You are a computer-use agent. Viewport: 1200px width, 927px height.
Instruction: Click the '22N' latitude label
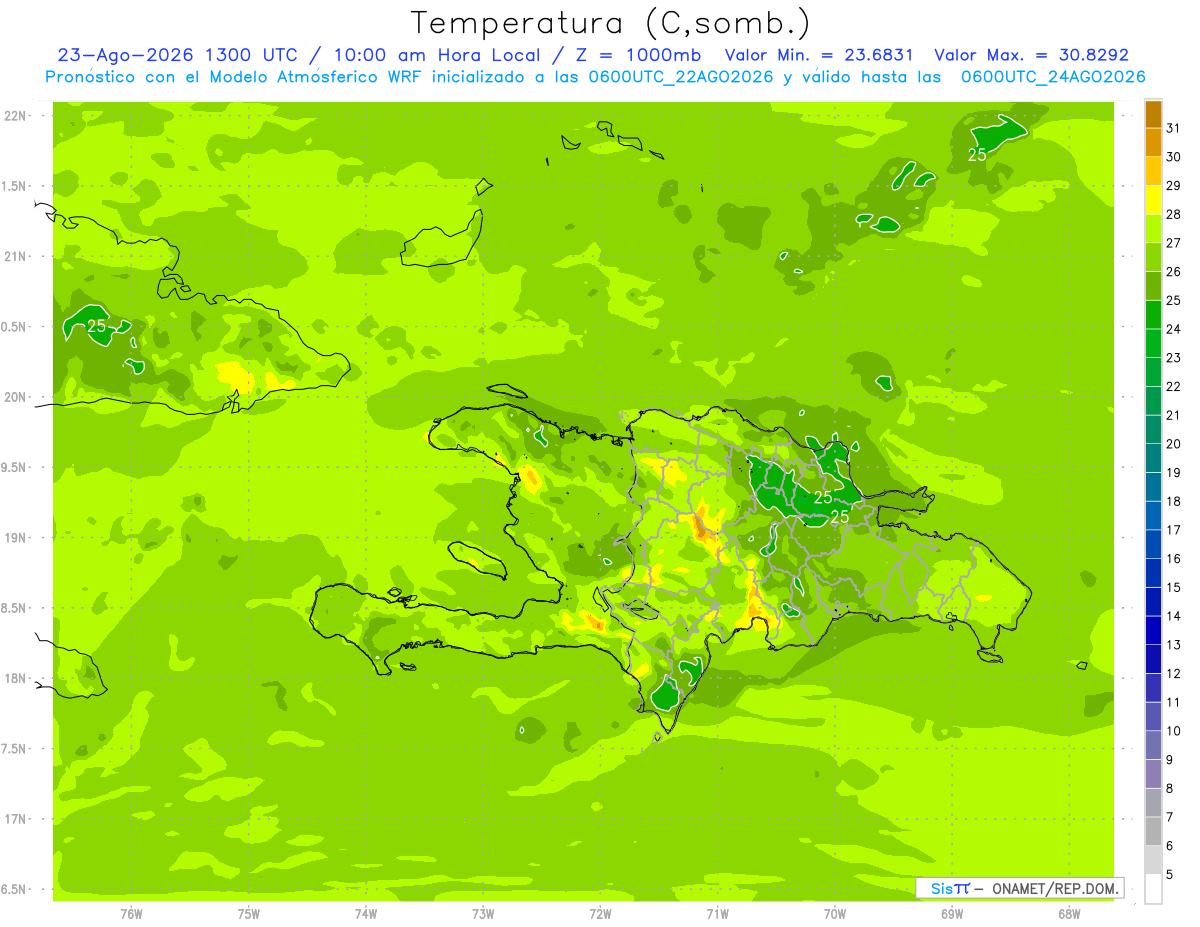(x=16, y=116)
